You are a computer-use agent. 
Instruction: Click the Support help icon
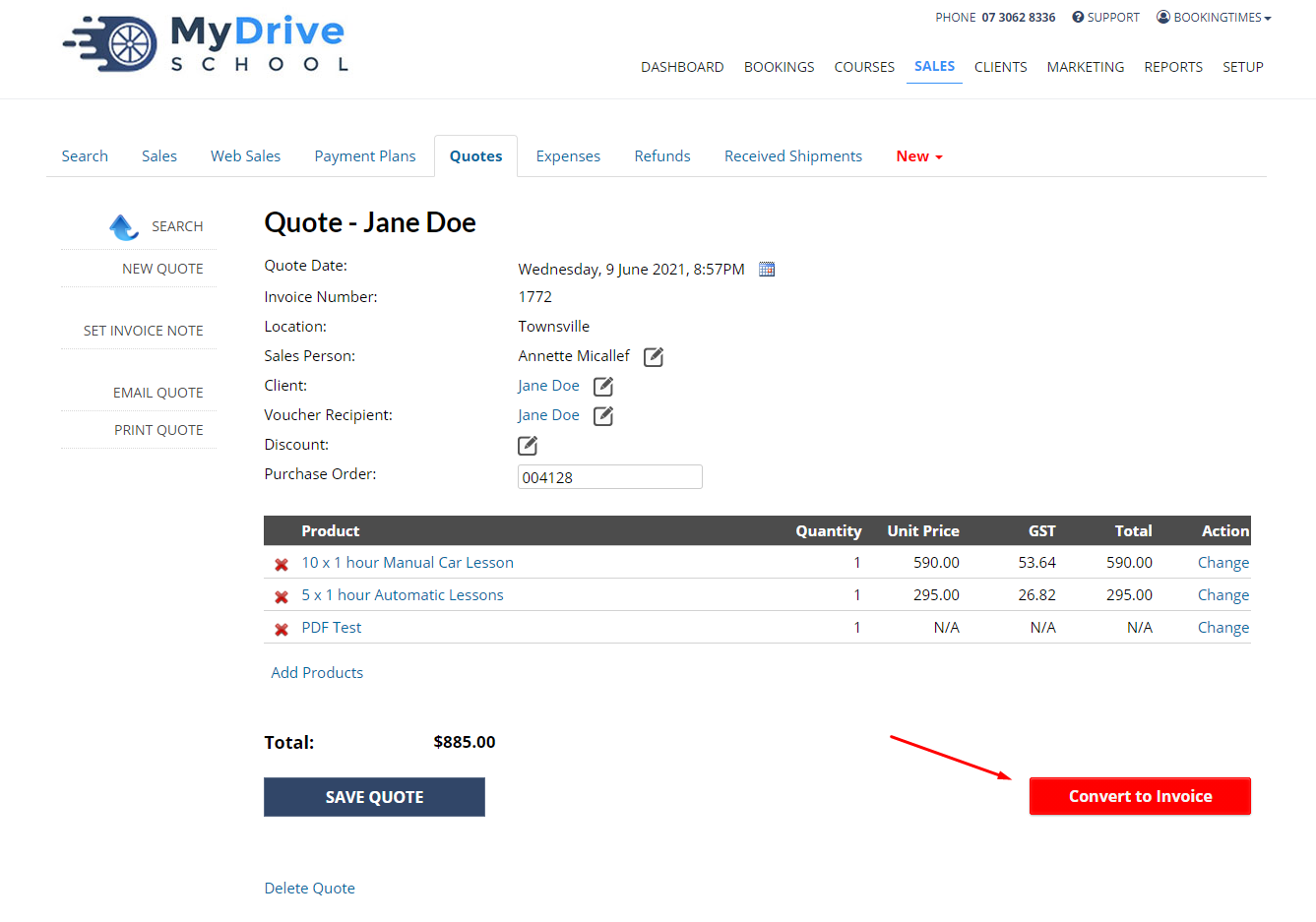tap(1078, 17)
